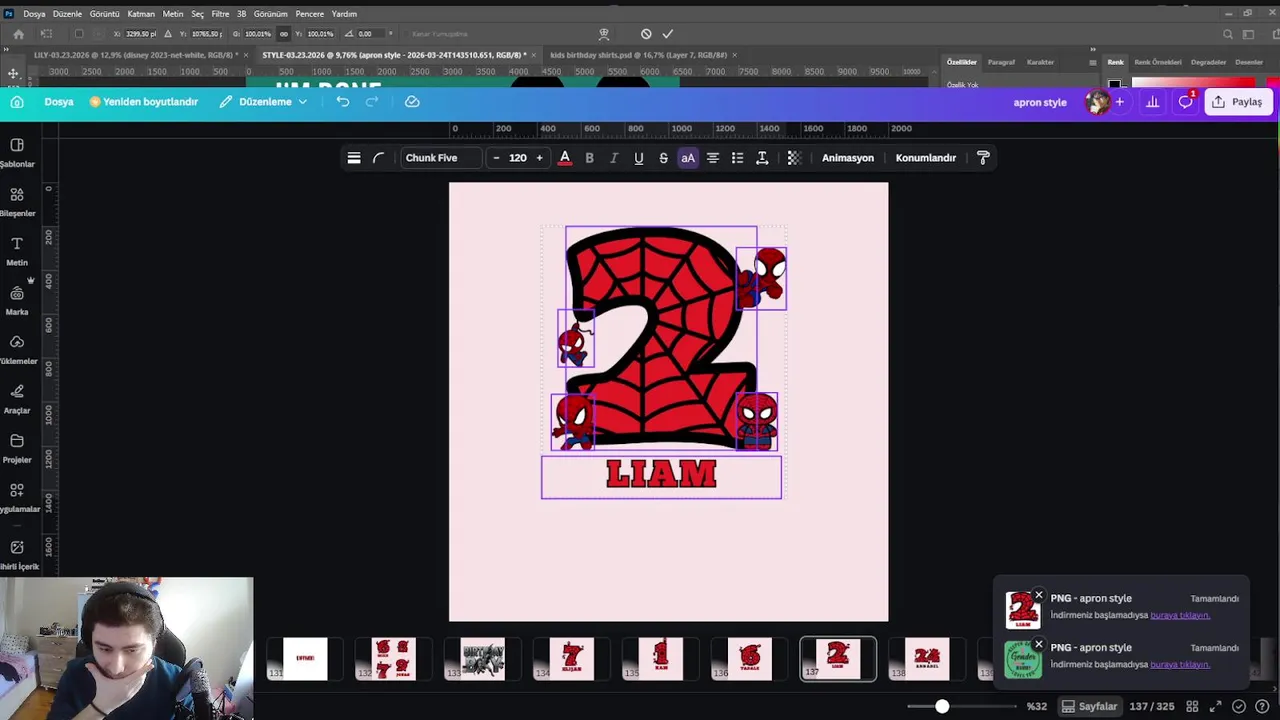Open Photoshop Filtre menu
The height and width of the screenshot is (720, 1280).
[x=220, y=14]
